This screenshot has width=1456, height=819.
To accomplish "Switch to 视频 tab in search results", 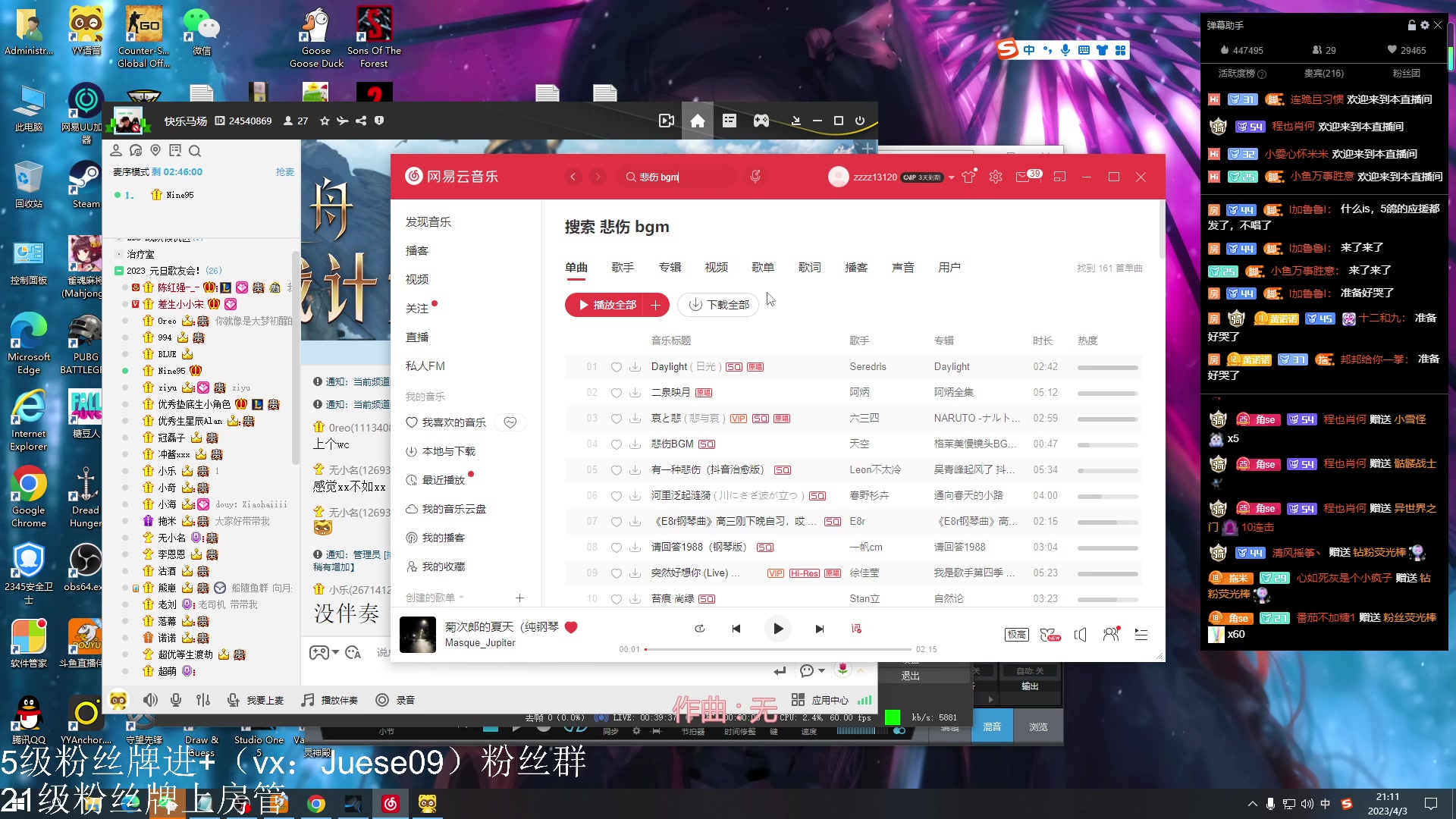I will pos(717,268).
